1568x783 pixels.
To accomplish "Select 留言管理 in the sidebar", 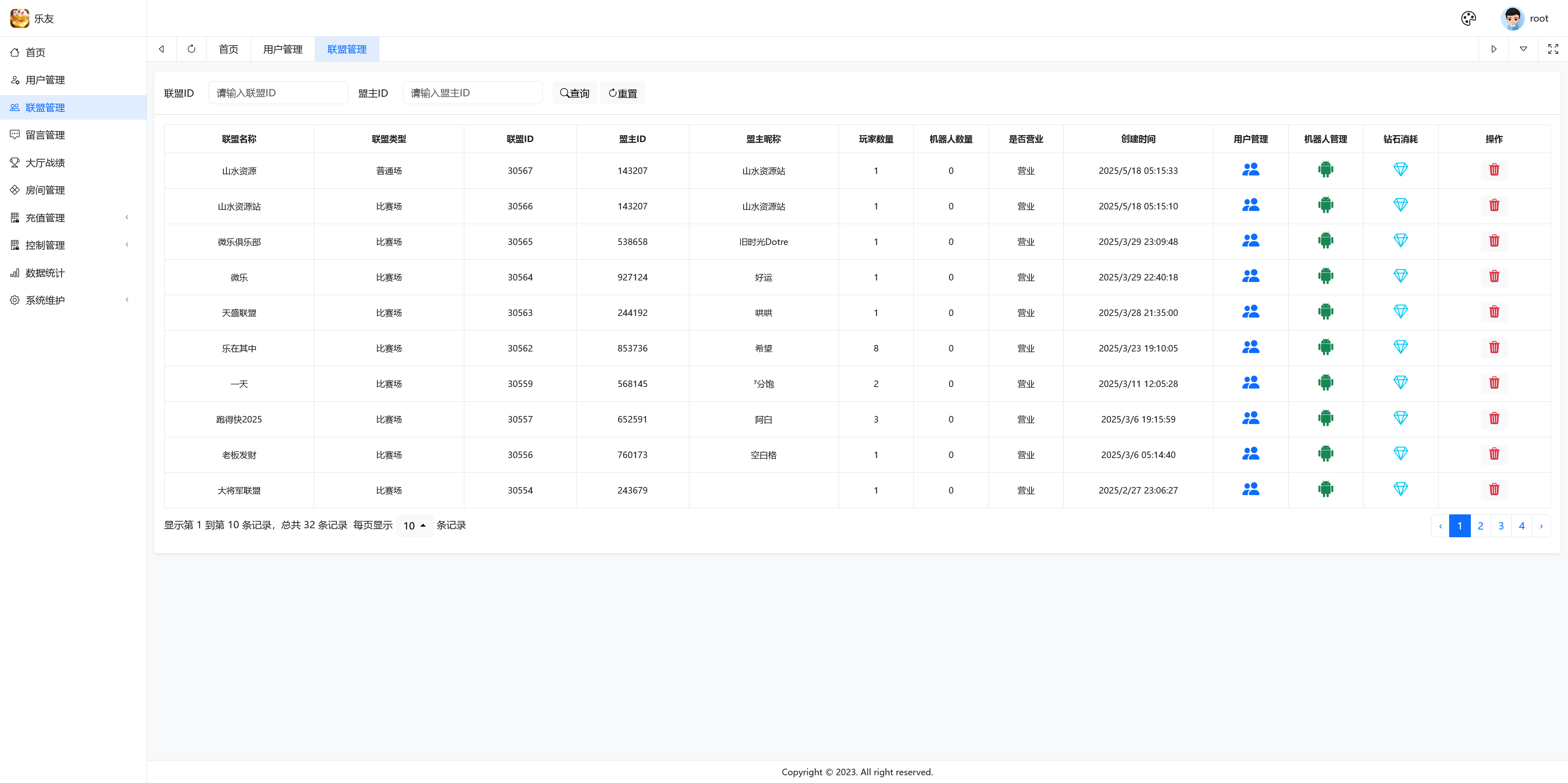I will tap(45, 135).
